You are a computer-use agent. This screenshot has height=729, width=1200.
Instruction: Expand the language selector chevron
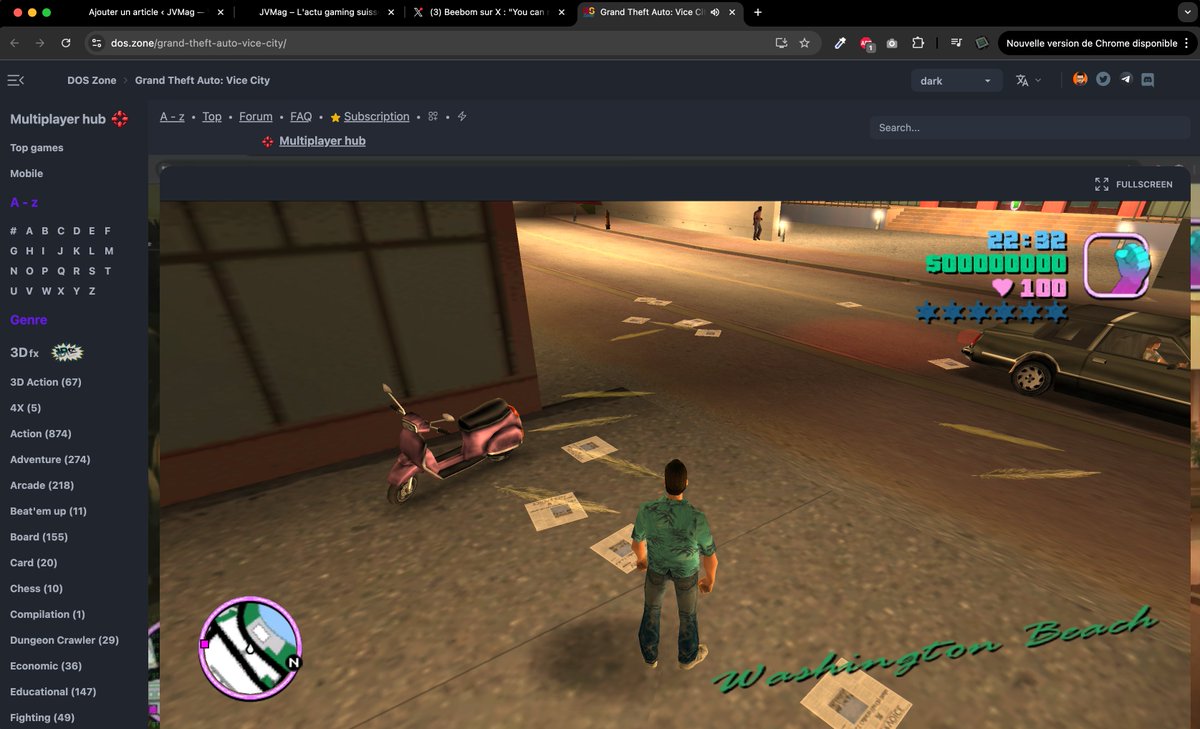pyautogui.click(x=1040, y=78)
